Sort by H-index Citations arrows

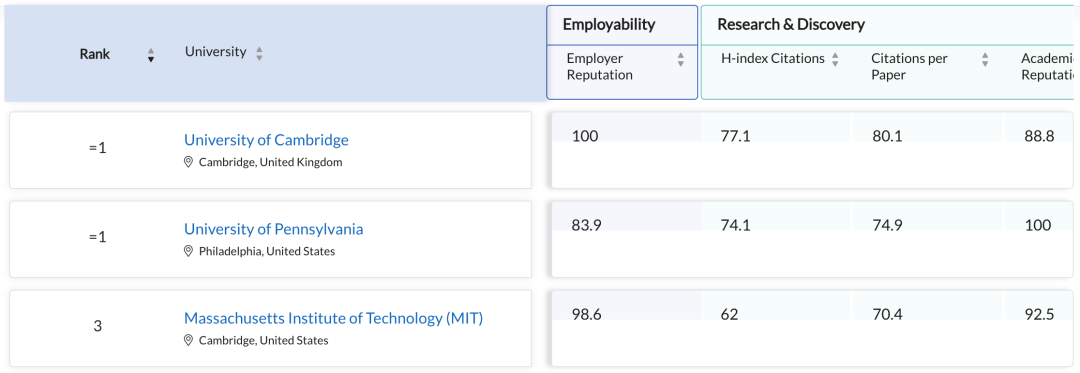tap(835, 60)
